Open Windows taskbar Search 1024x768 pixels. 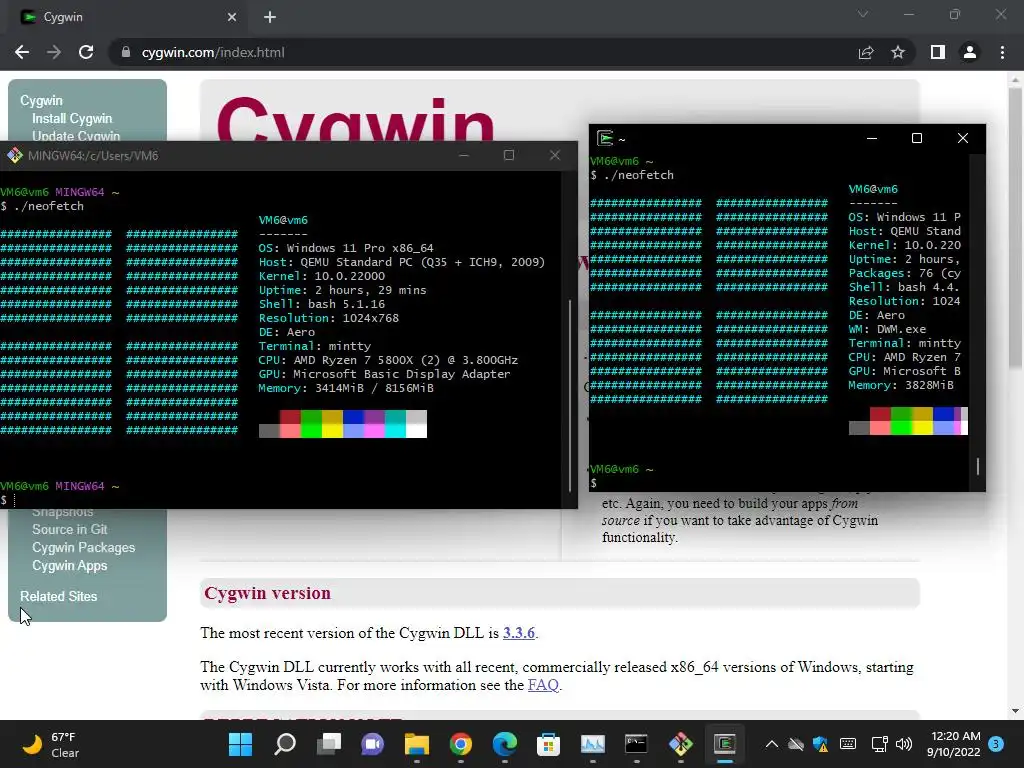[285, 744]
